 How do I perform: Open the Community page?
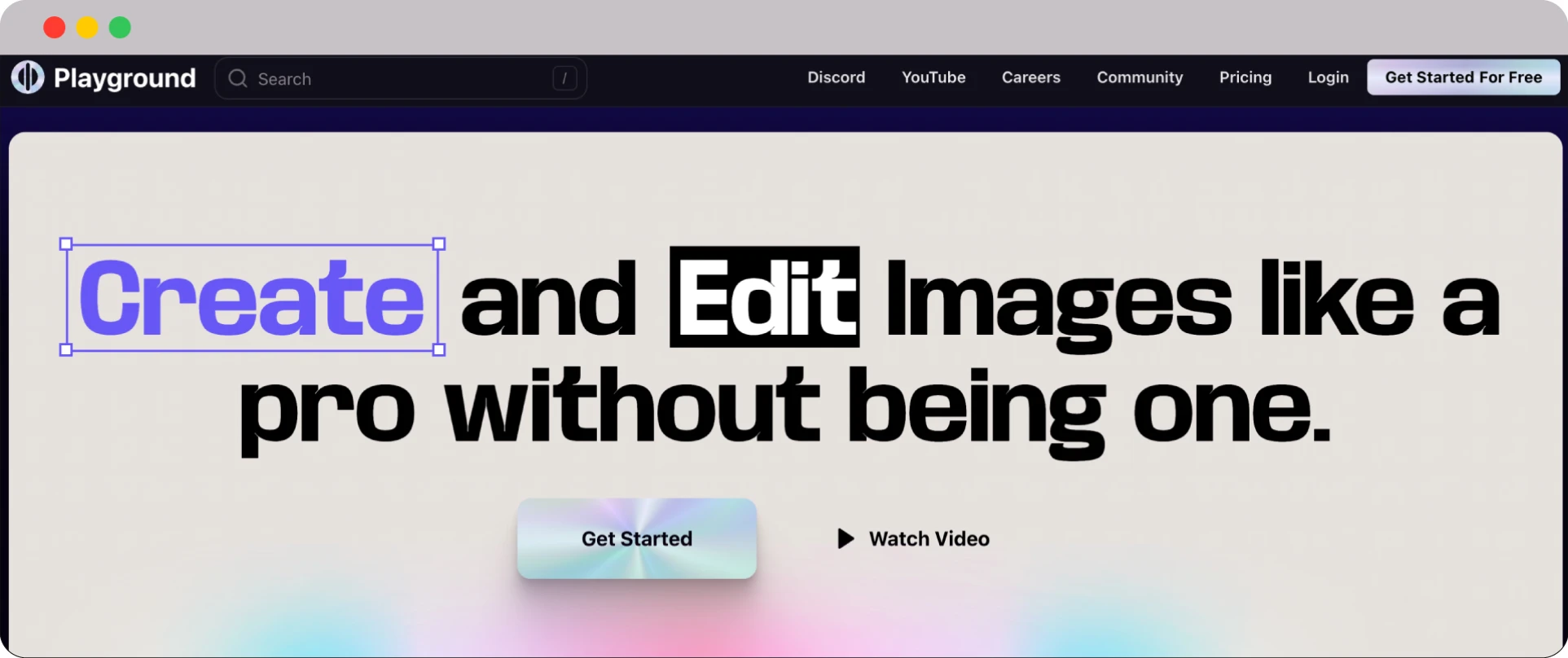(x=1140, y=77)
